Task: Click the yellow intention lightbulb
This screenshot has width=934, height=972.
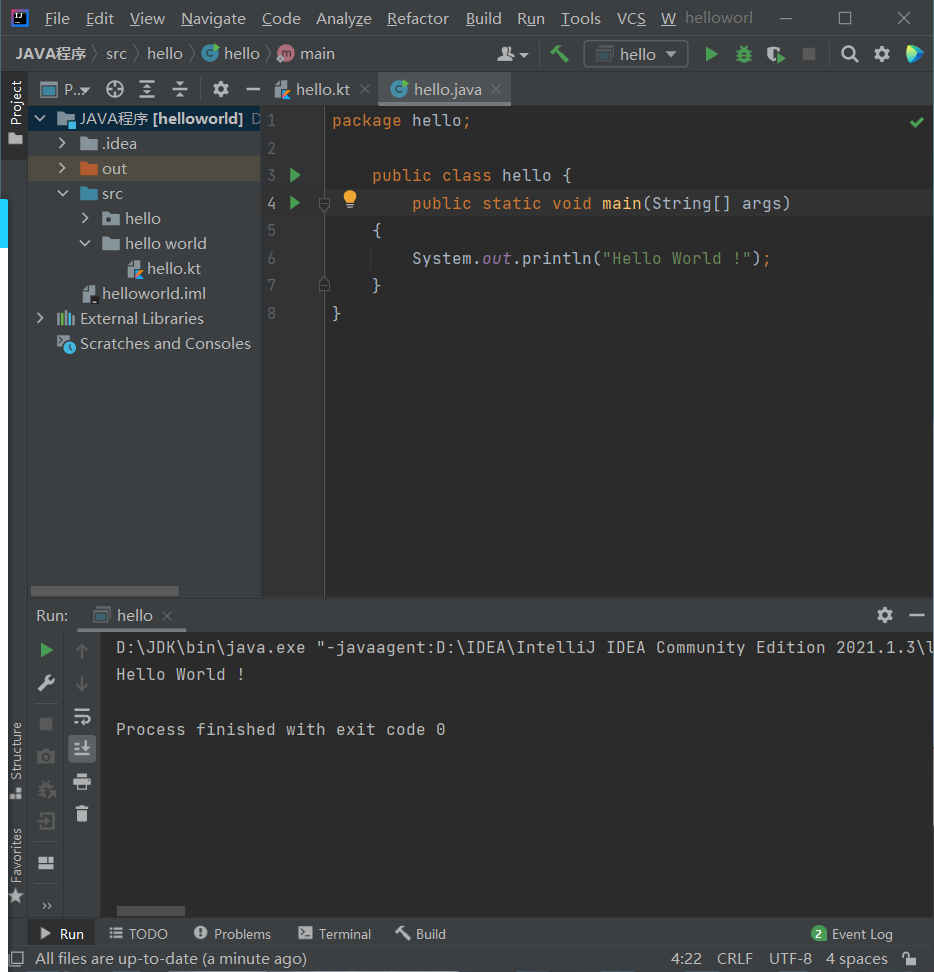Action: coord(350,200)
